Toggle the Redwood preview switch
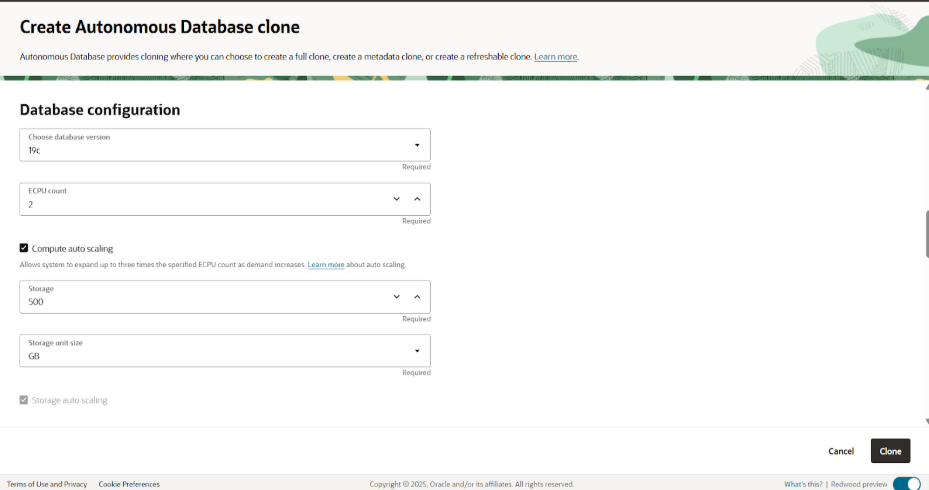This screenshot has width=929, height=490. tap(906, 484)
